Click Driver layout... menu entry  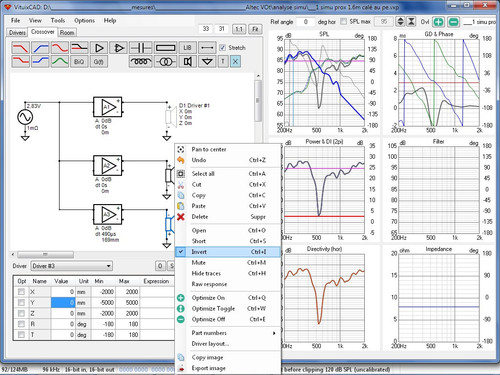click(228, 344)
